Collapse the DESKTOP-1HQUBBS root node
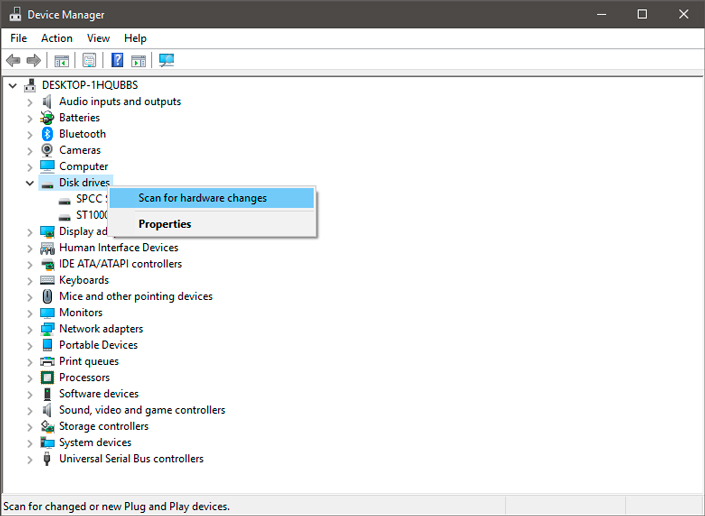This screenshot has height=516, width=705. click(13, 85)
